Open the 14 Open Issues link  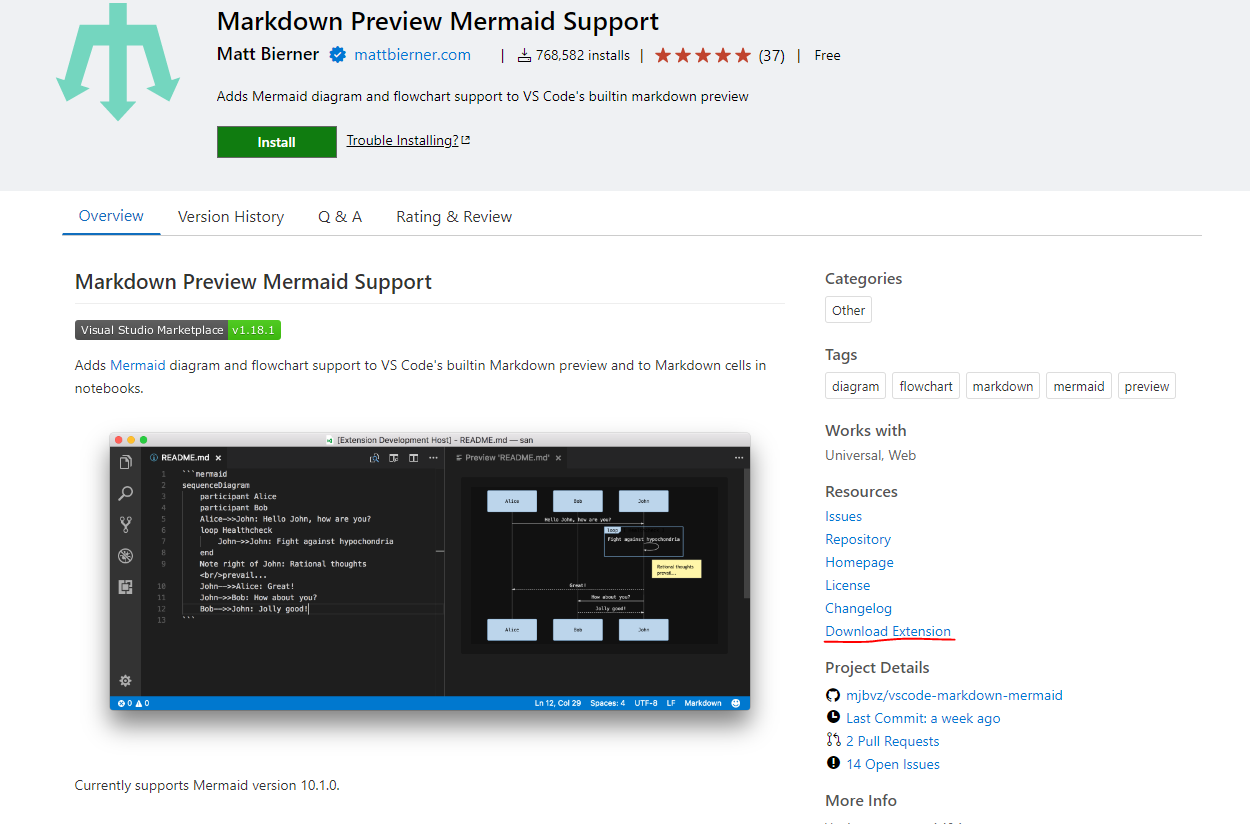(893, 764)
